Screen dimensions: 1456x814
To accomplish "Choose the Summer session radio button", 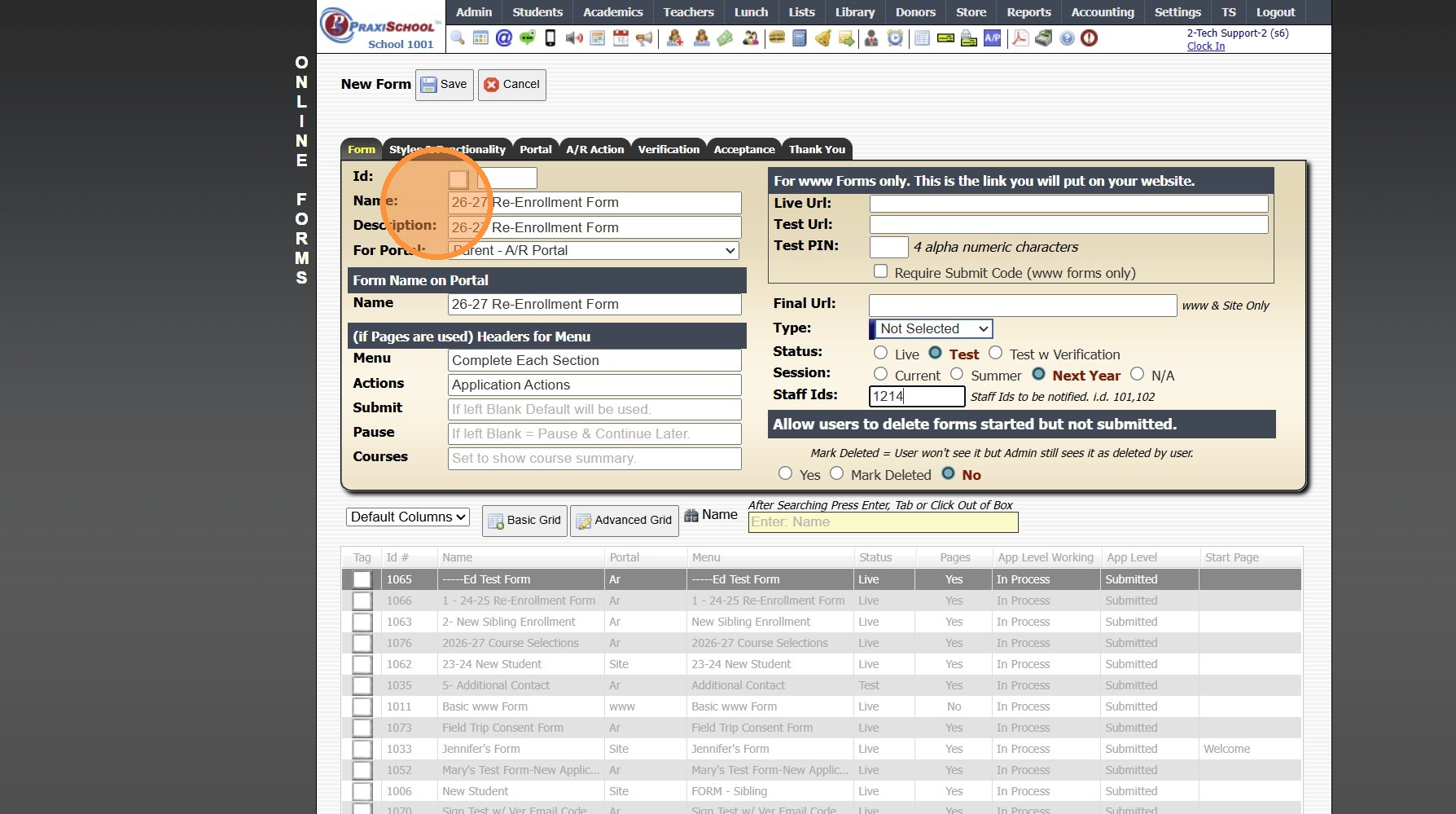I will [x=957, y=374].
